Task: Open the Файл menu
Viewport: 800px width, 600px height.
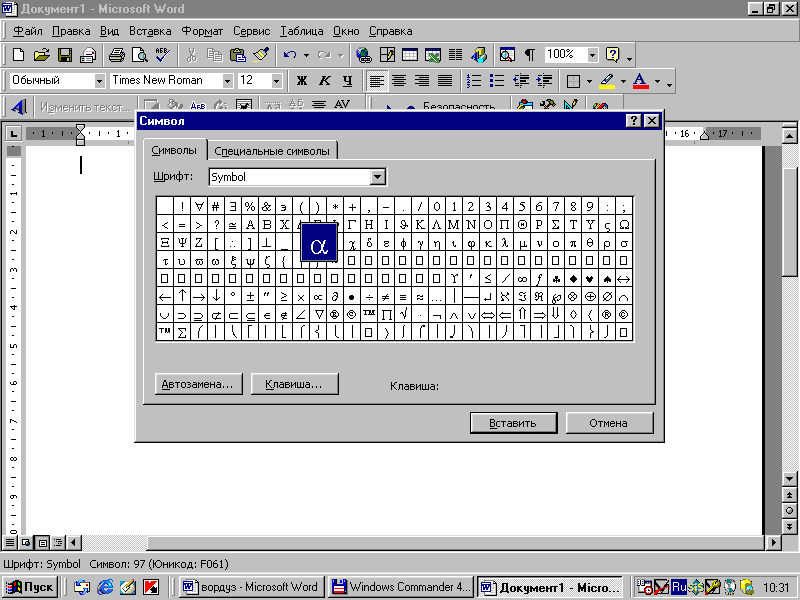Action: 28,31
